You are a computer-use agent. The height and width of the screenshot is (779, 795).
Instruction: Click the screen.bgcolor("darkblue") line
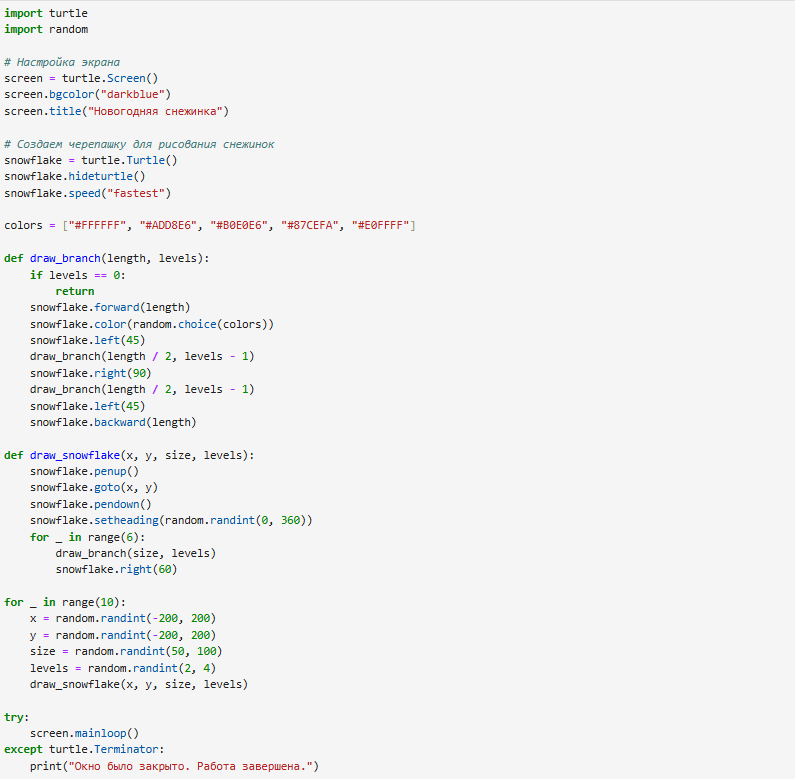tap(88, 95)
